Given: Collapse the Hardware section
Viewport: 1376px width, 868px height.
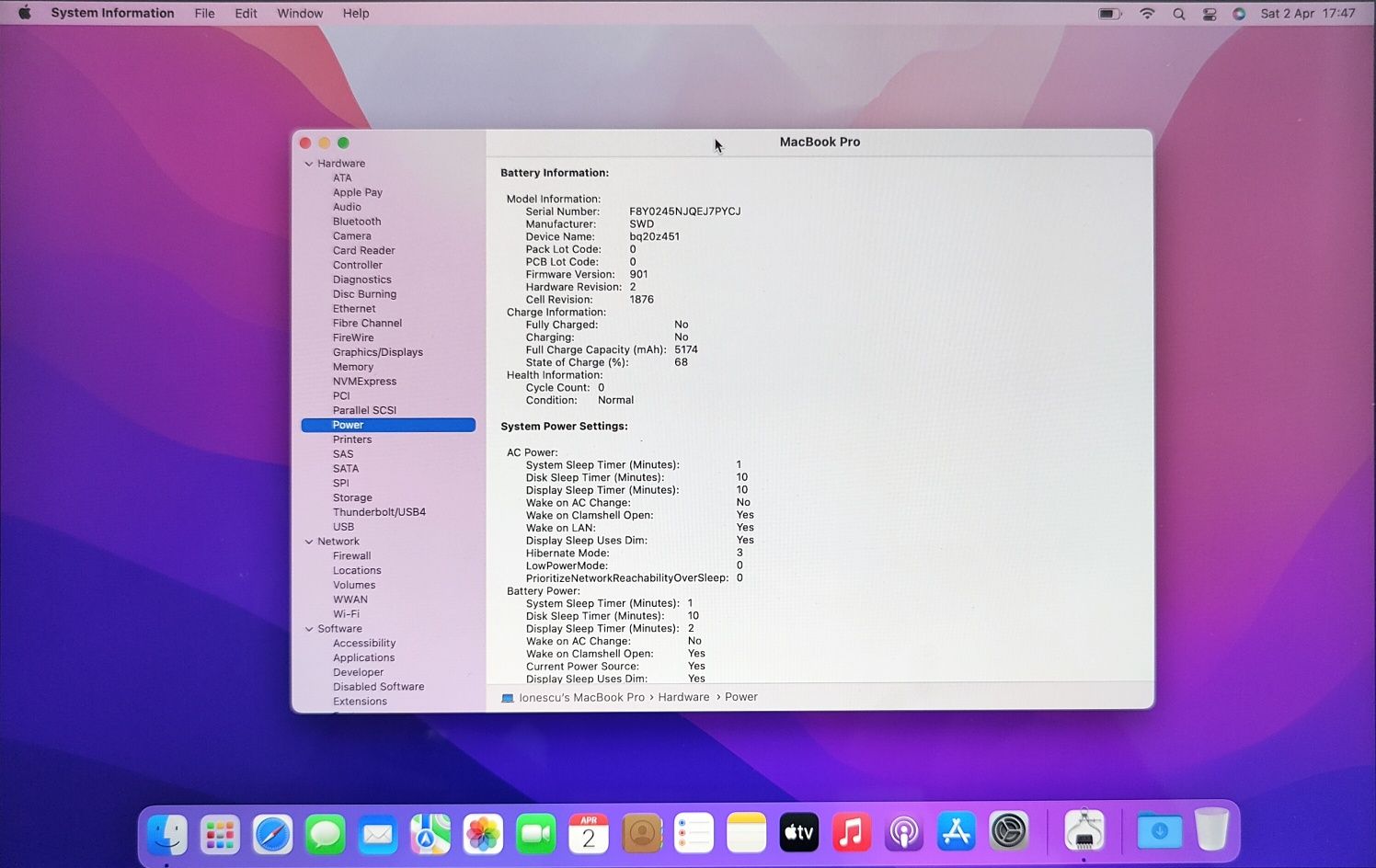Looking at the screenshot, I should pyautogui.click(x=309, y=164).
